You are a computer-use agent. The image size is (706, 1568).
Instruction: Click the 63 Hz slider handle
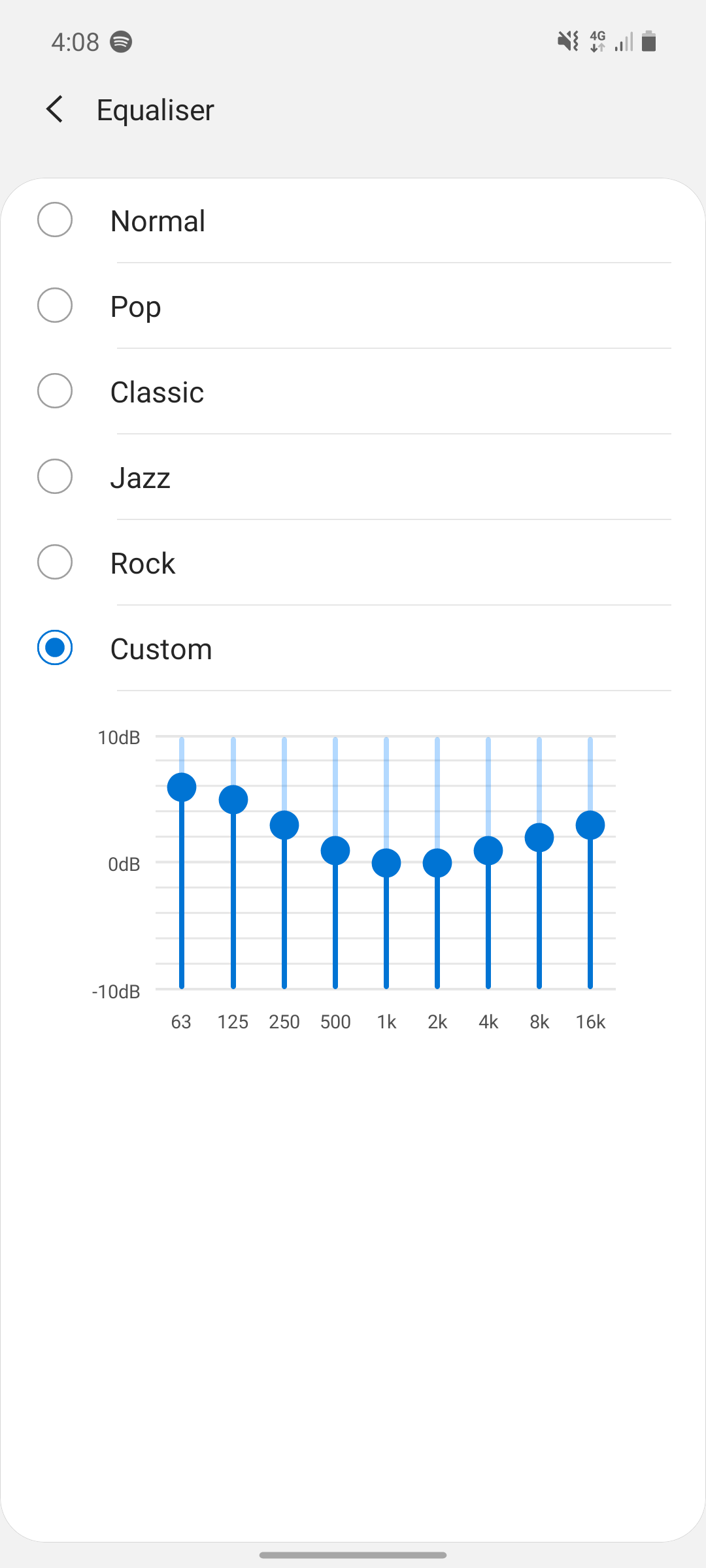click(182, 787)
